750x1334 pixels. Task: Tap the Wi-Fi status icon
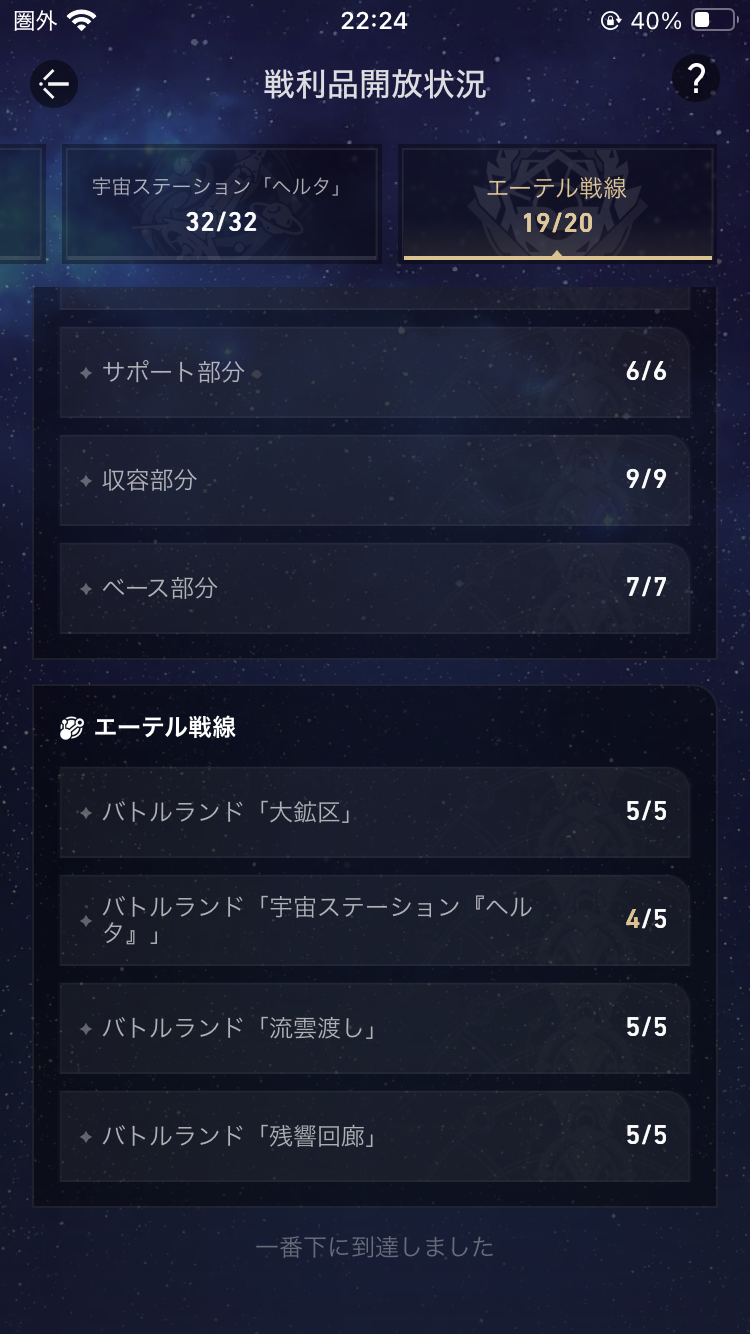(x=82, y=21)
